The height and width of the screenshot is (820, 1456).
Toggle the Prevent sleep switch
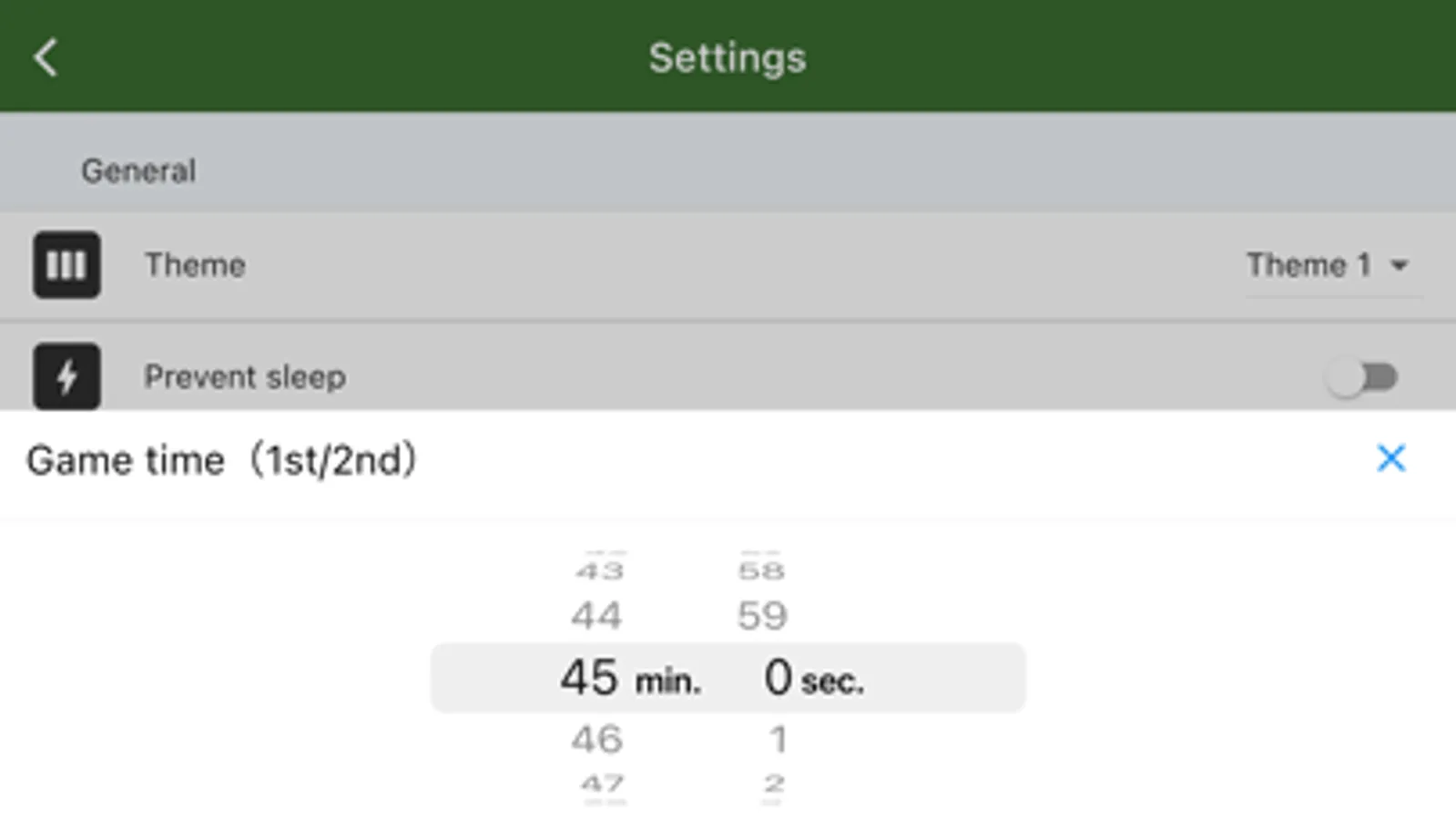click(1362, 377)
